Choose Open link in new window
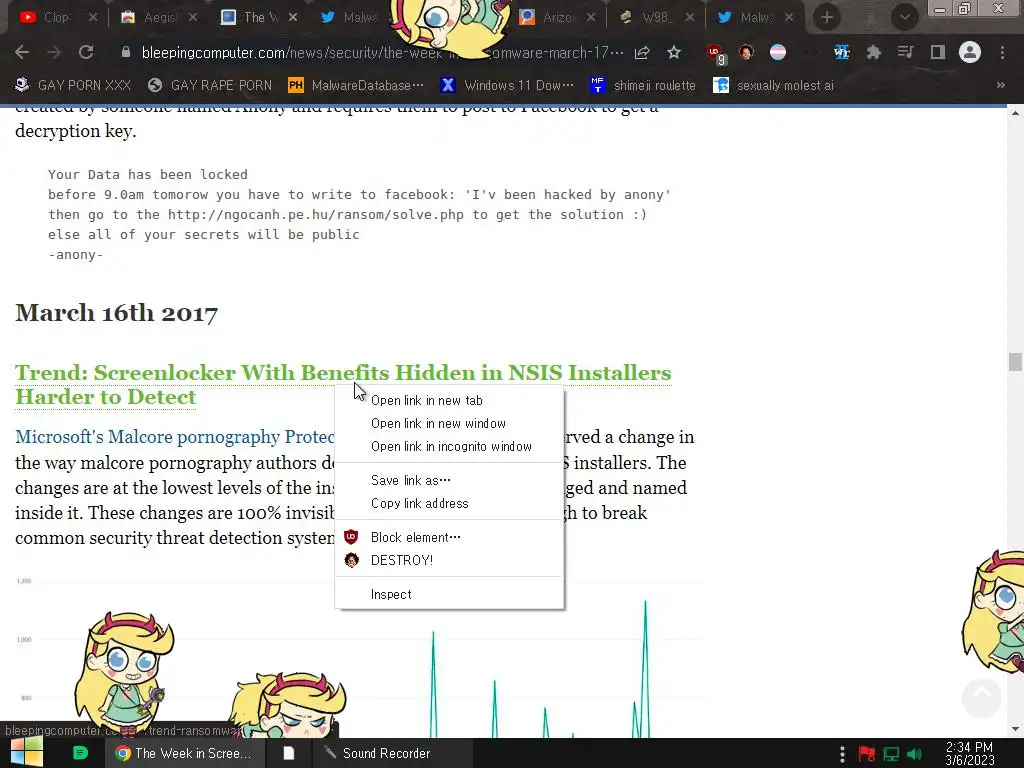The width and height of the screenshot is (1024, 768). [449, 423]
